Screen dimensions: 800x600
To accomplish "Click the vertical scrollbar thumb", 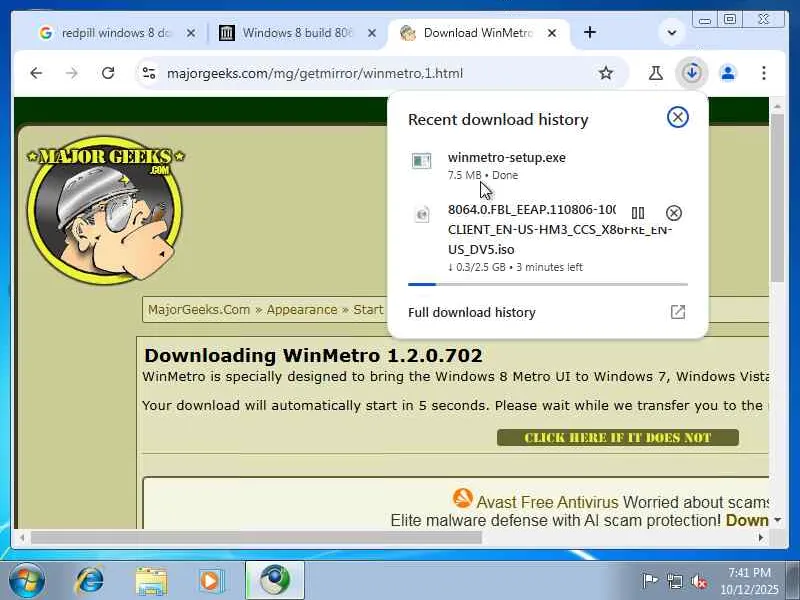I will [x=777, y=197].
